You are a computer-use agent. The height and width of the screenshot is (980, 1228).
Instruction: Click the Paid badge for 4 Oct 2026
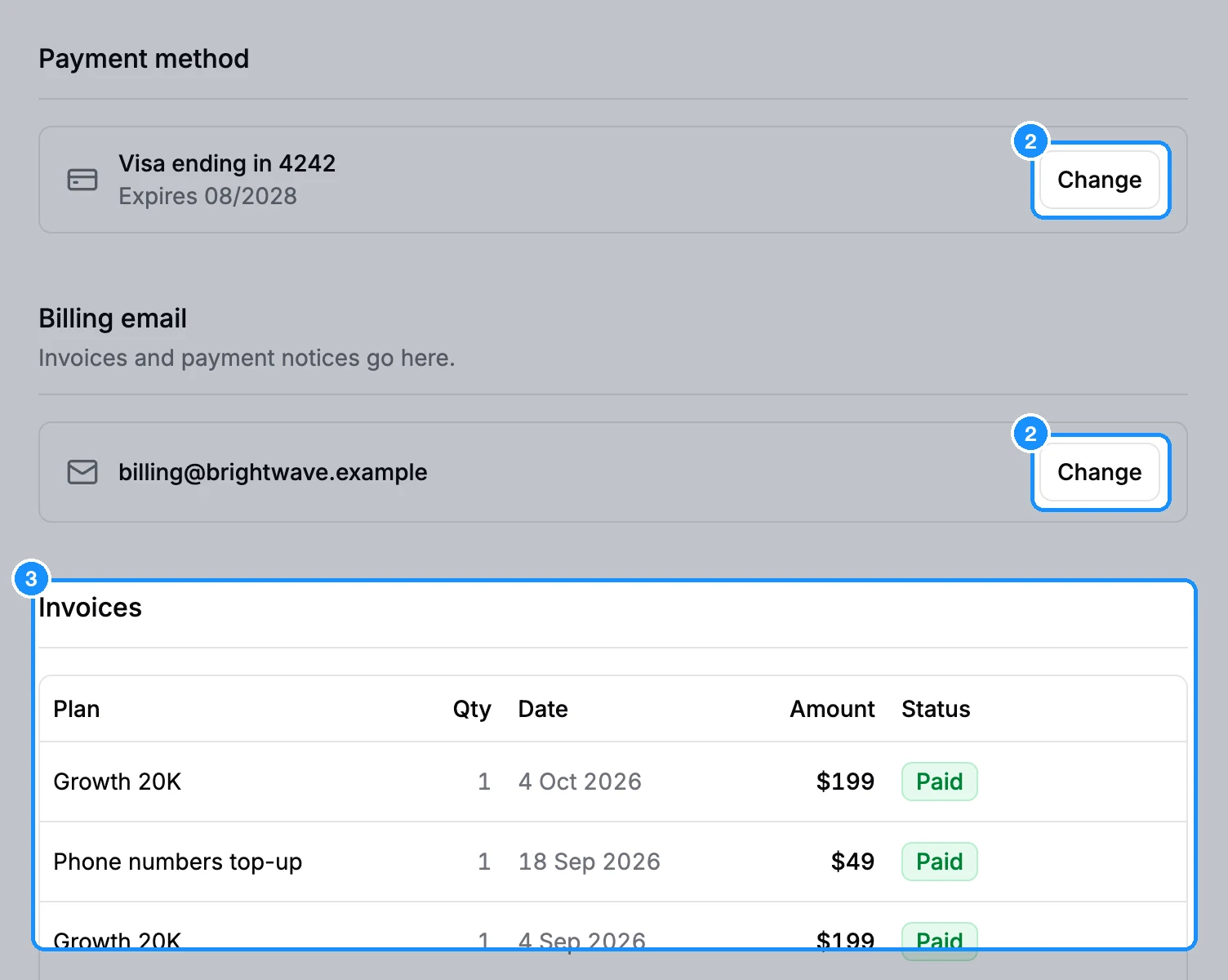click(939, 782)
